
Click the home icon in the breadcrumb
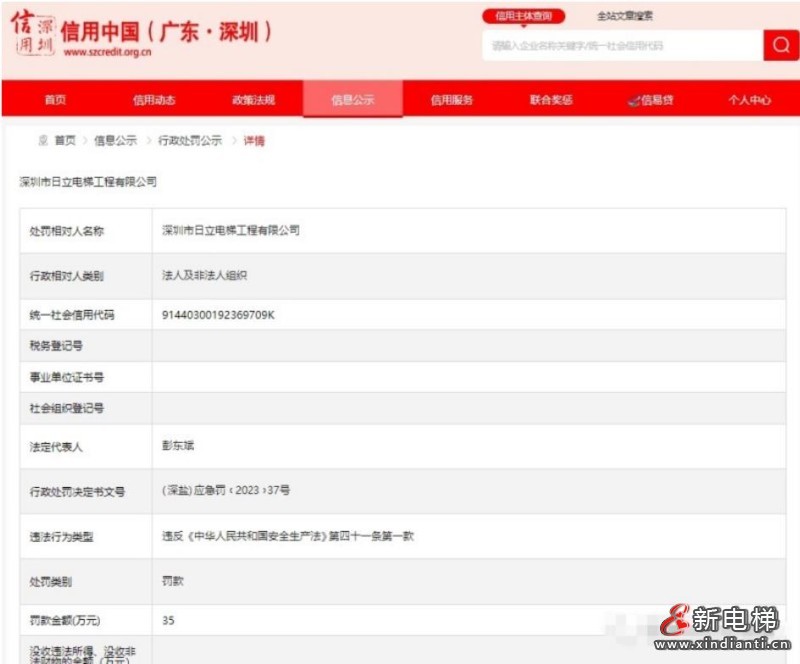(x=43, y=141)
